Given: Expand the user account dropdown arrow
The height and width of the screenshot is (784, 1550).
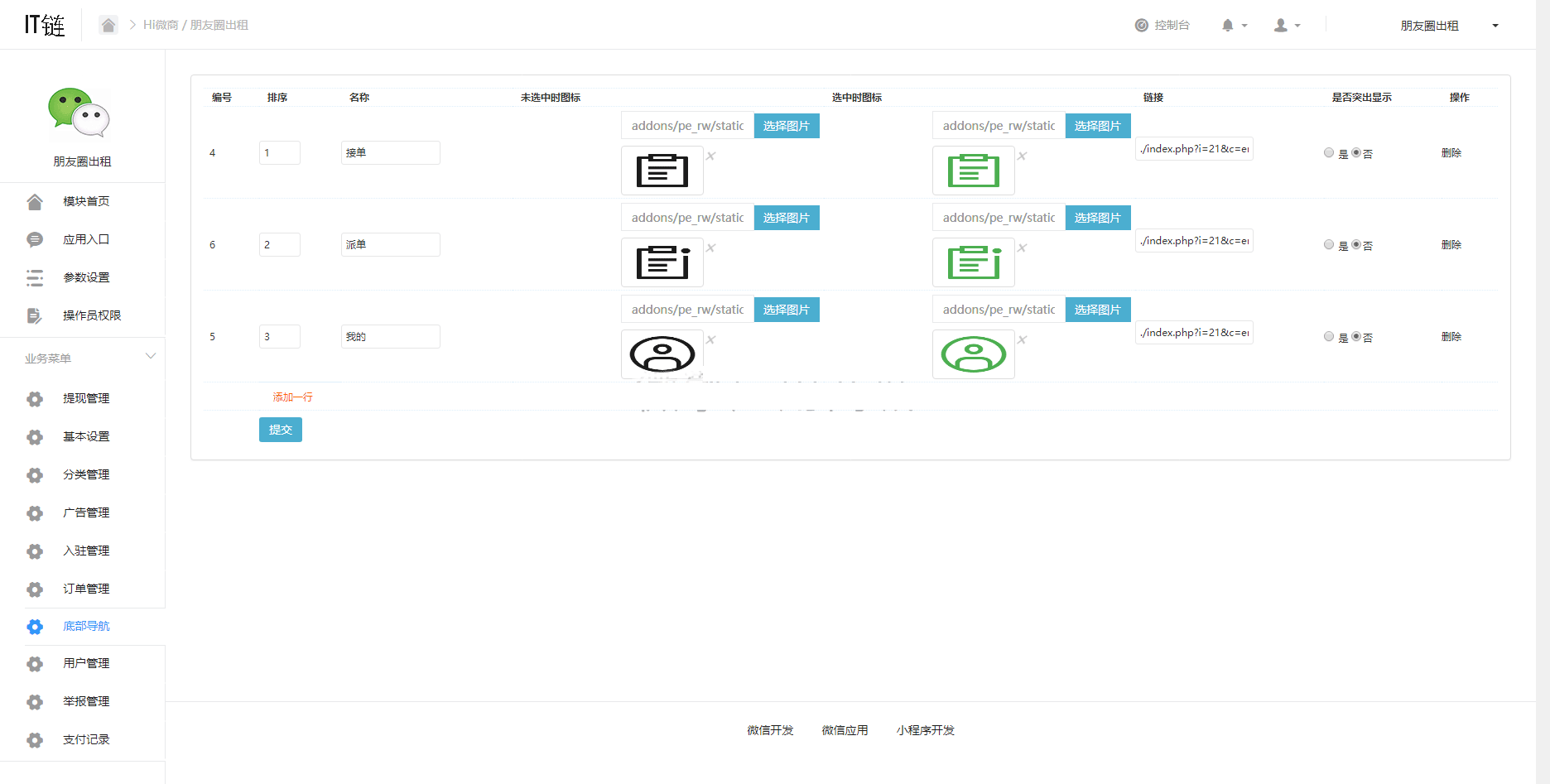Looking at the screenshot, I should point(1297,26).
